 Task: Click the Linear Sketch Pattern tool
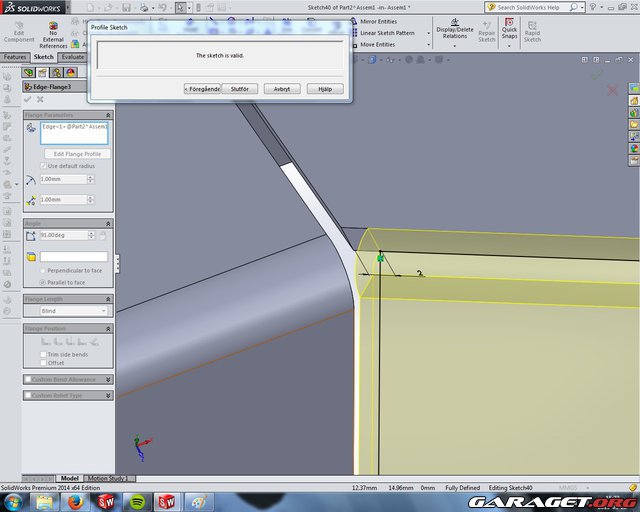387,33
